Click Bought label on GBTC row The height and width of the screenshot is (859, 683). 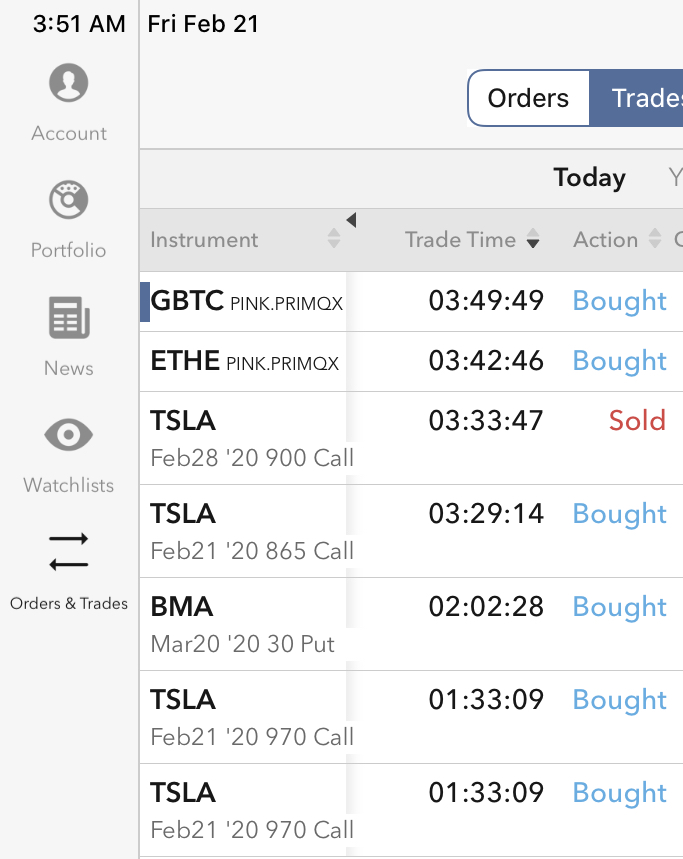click(x=619, y=301)
